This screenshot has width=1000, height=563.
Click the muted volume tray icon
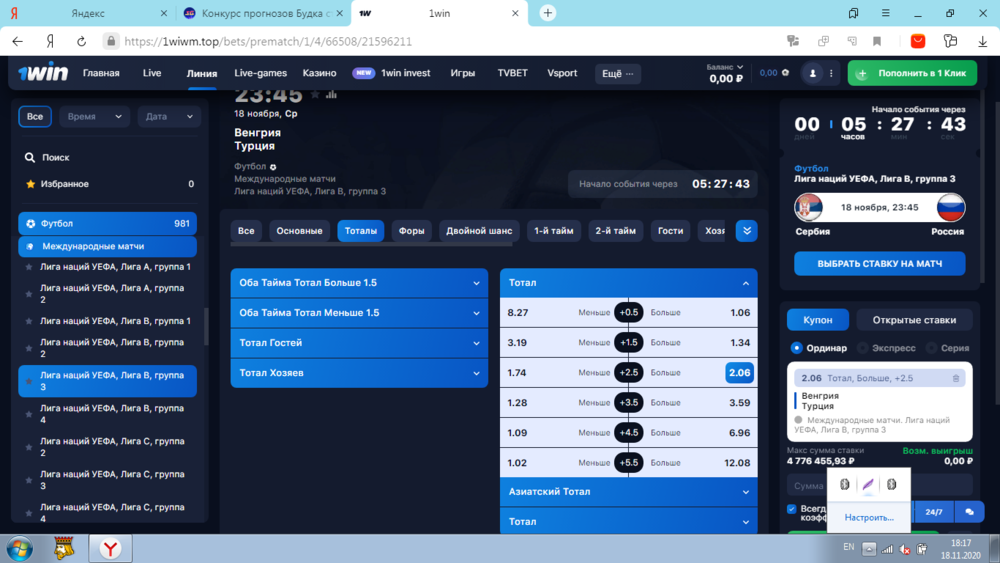pyautogui.click(x=904, y=549)
